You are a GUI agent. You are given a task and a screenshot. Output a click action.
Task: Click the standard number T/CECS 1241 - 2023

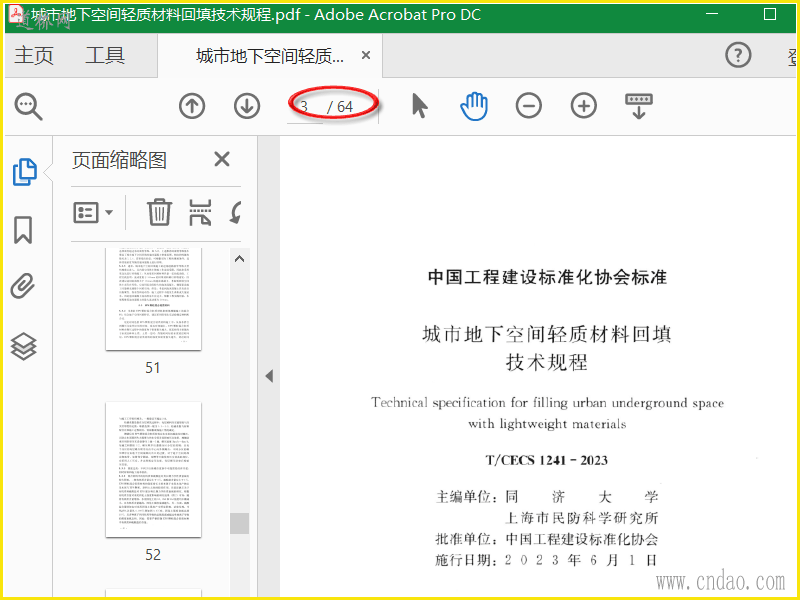click(x=546, y=460)
